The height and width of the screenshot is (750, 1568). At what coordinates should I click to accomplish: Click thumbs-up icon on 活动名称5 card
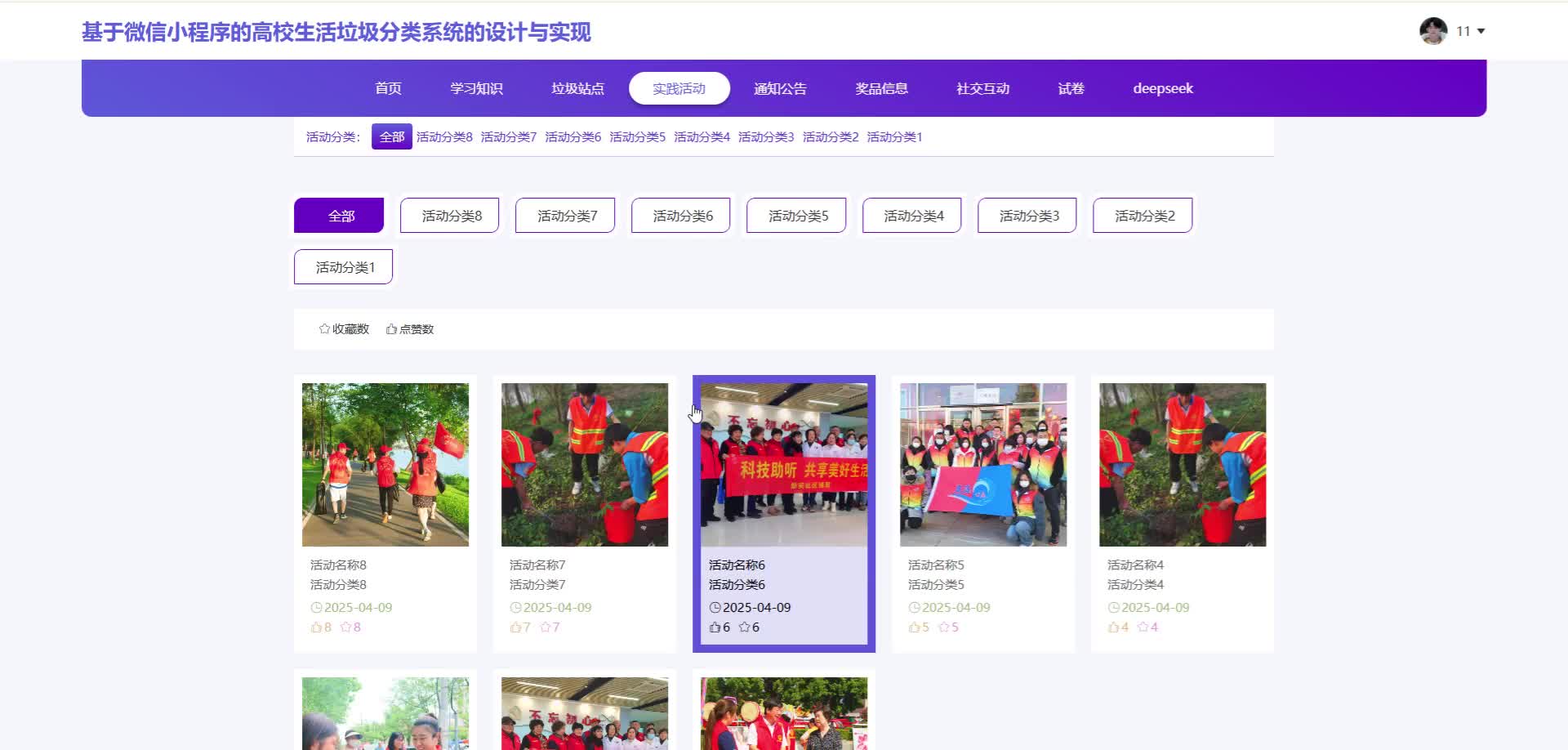[x=914, y=627]
